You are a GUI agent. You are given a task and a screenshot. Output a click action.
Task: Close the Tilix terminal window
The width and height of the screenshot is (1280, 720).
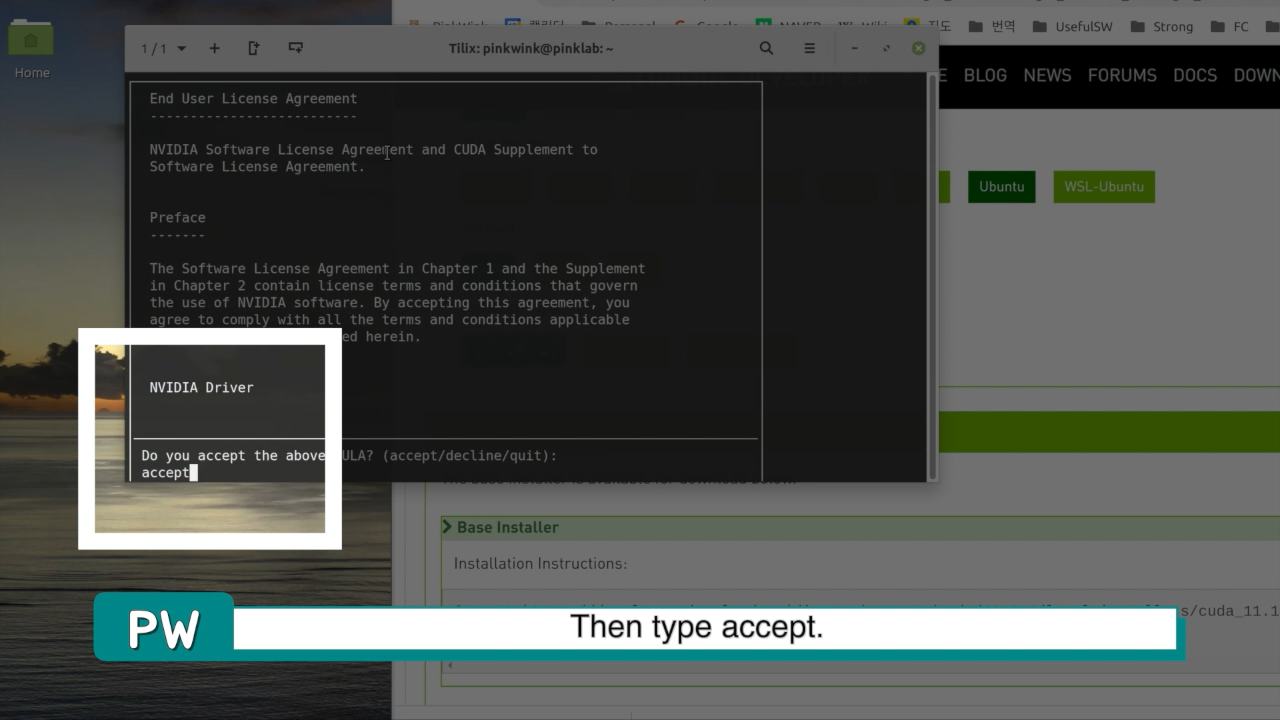[x=918, y=48]
